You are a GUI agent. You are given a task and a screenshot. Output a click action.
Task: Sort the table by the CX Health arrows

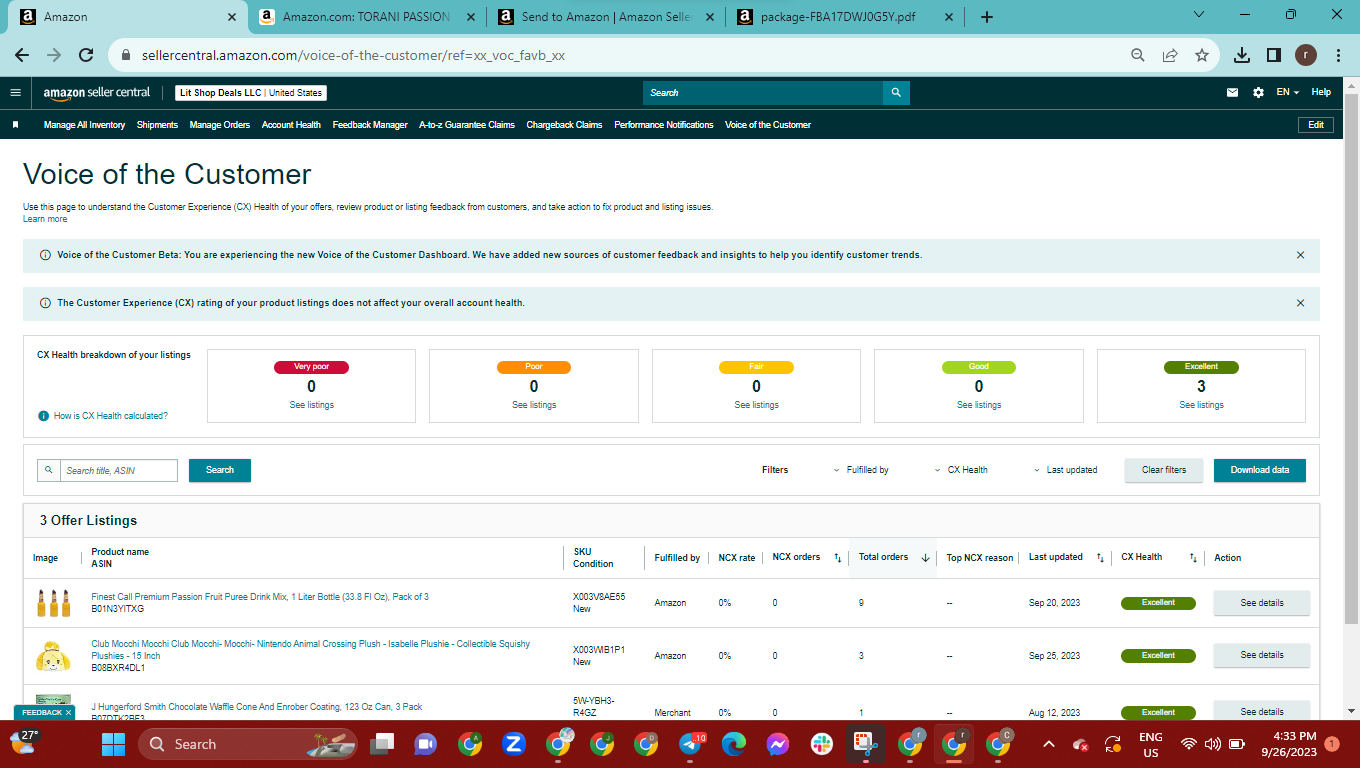pyautogui.click(x=1193, y=557)
